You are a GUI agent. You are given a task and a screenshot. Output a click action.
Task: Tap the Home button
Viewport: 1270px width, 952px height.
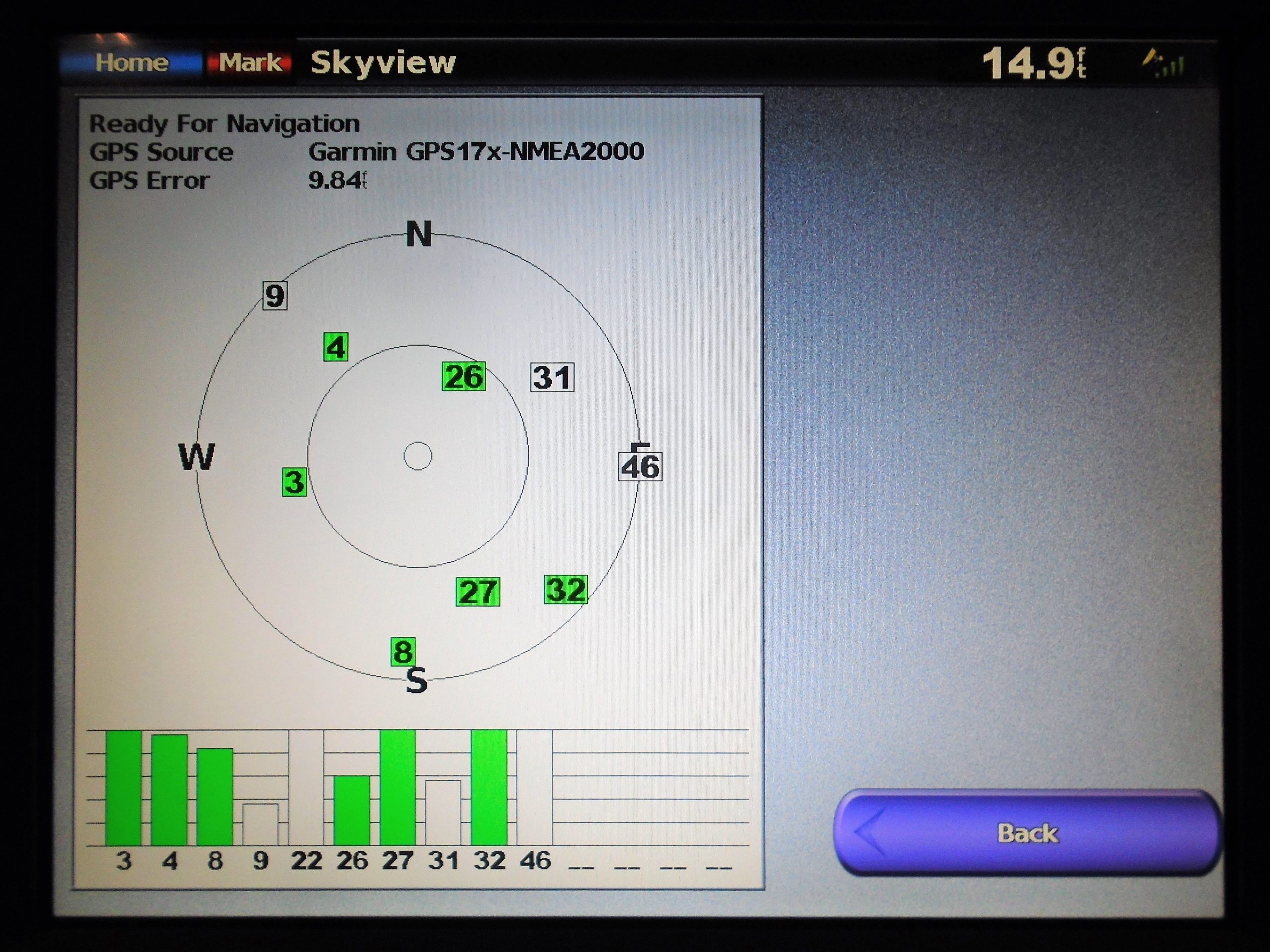[x=131, y=62]
